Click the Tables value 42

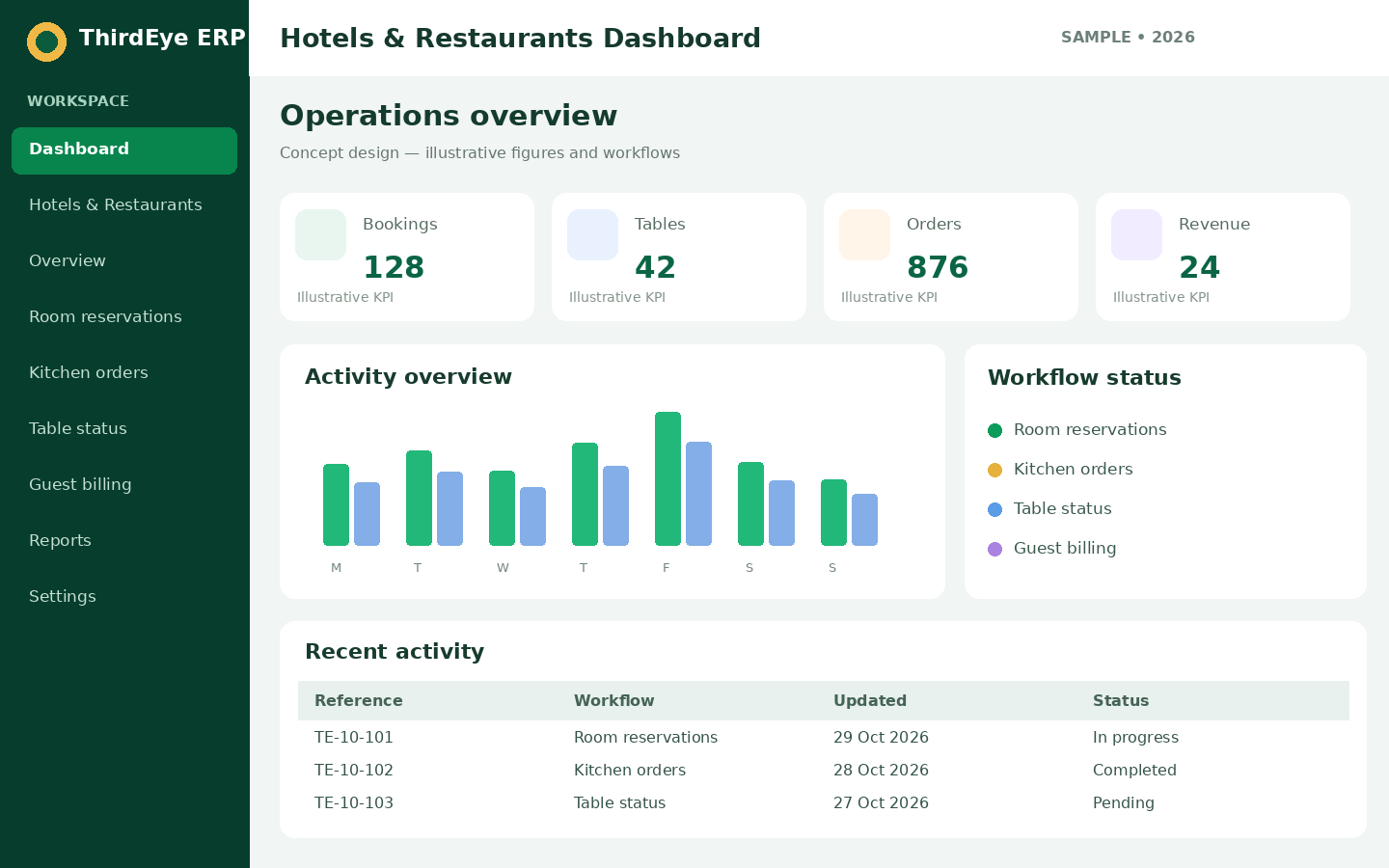pyautogui.click(x=655, y=267)
